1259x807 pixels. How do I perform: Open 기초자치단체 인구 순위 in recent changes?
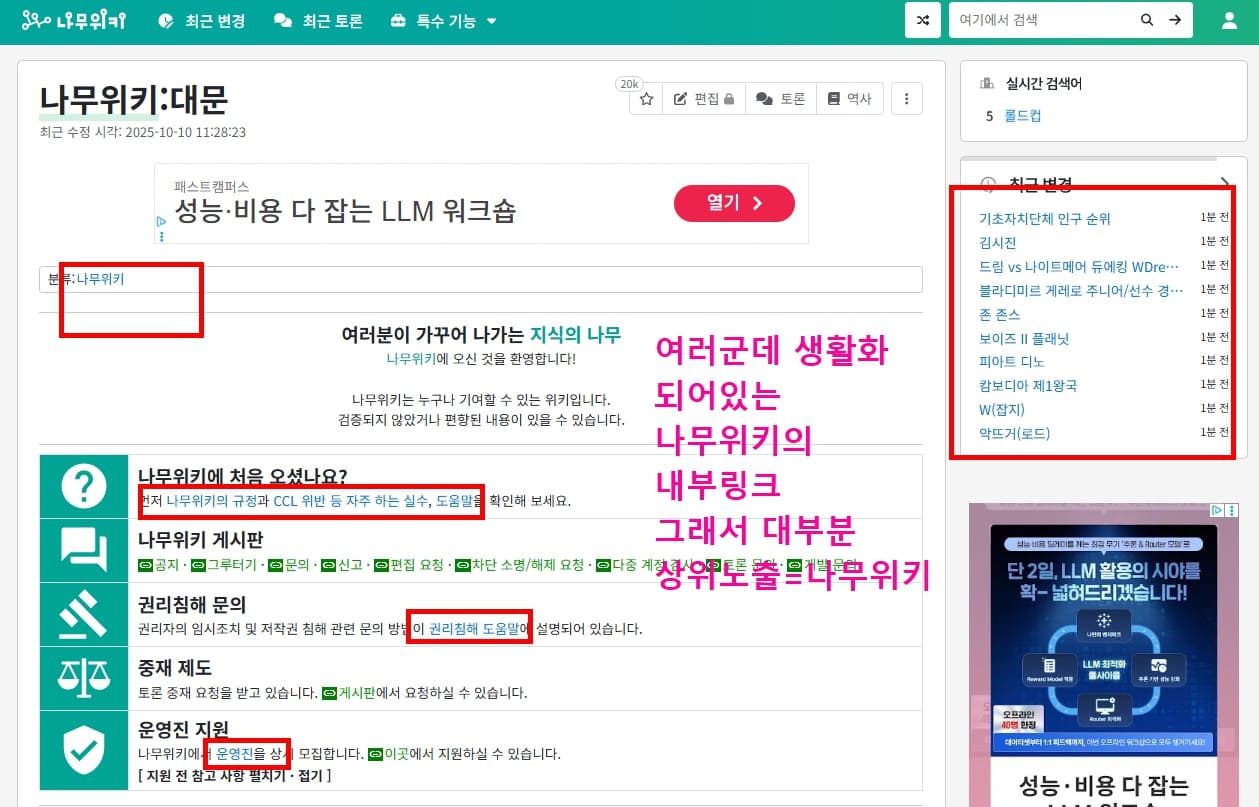(x=1045, y=218)
